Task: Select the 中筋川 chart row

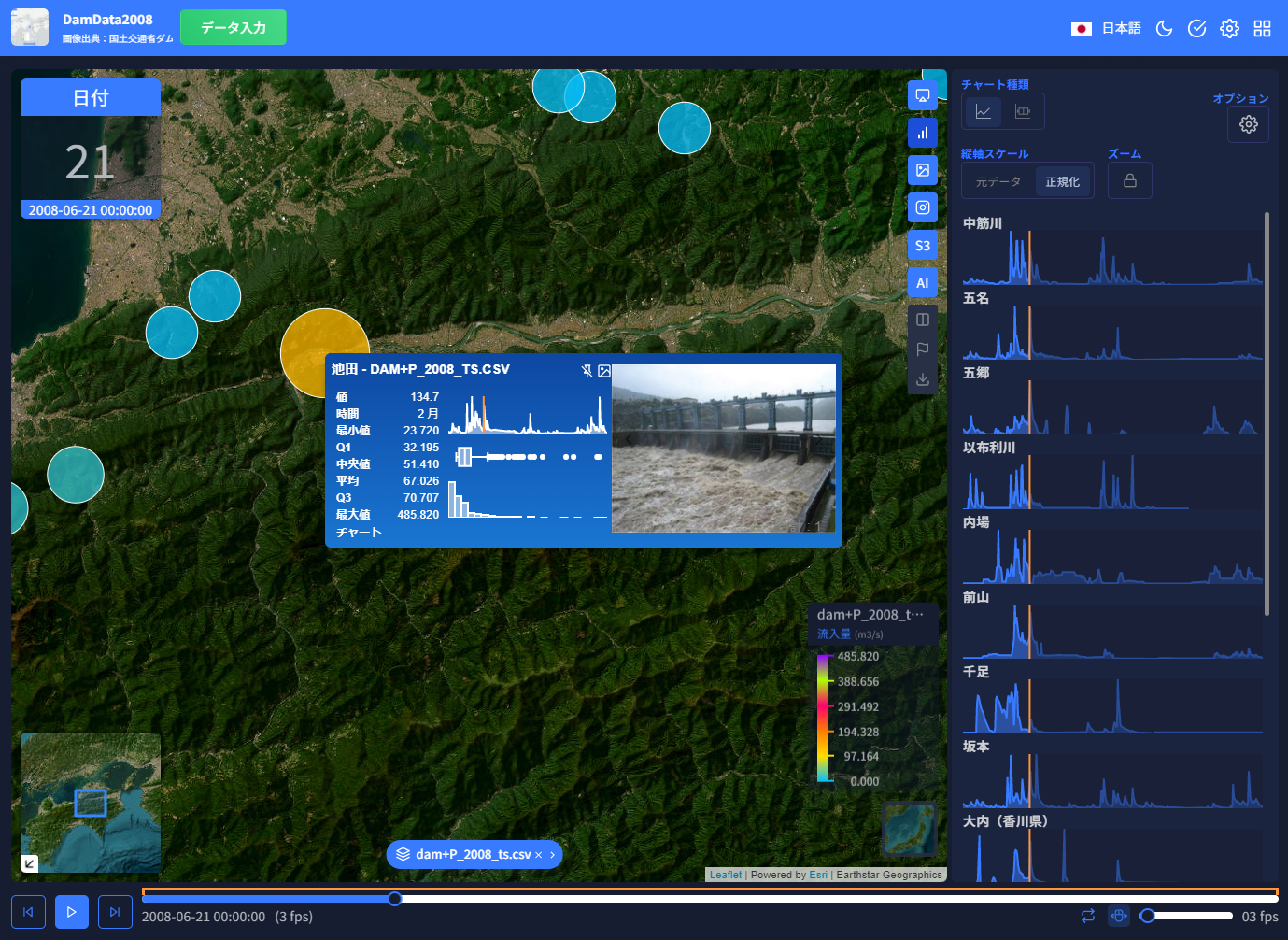Action: click(1112, 250)
